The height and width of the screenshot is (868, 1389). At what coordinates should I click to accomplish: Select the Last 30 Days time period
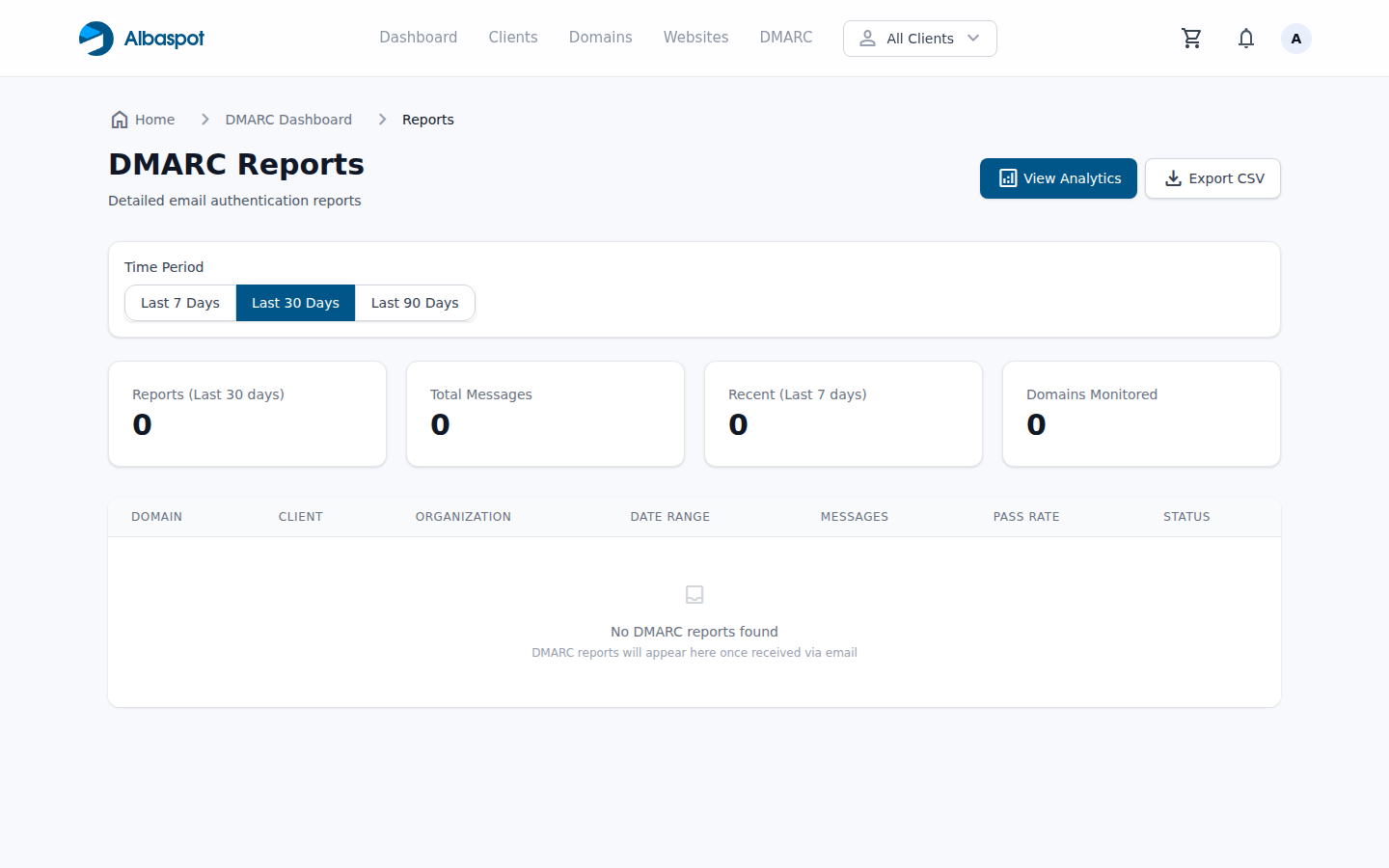click(295, 302)
